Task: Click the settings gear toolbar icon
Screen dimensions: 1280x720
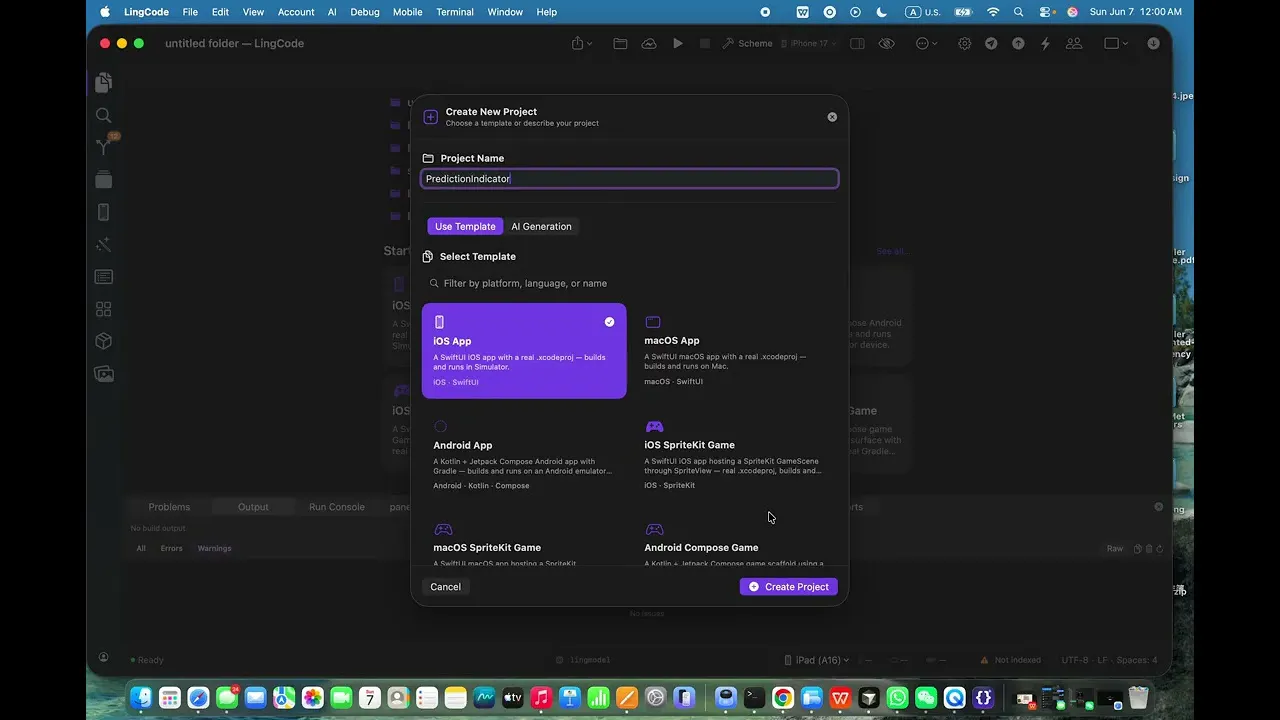Action: [964, 43]
